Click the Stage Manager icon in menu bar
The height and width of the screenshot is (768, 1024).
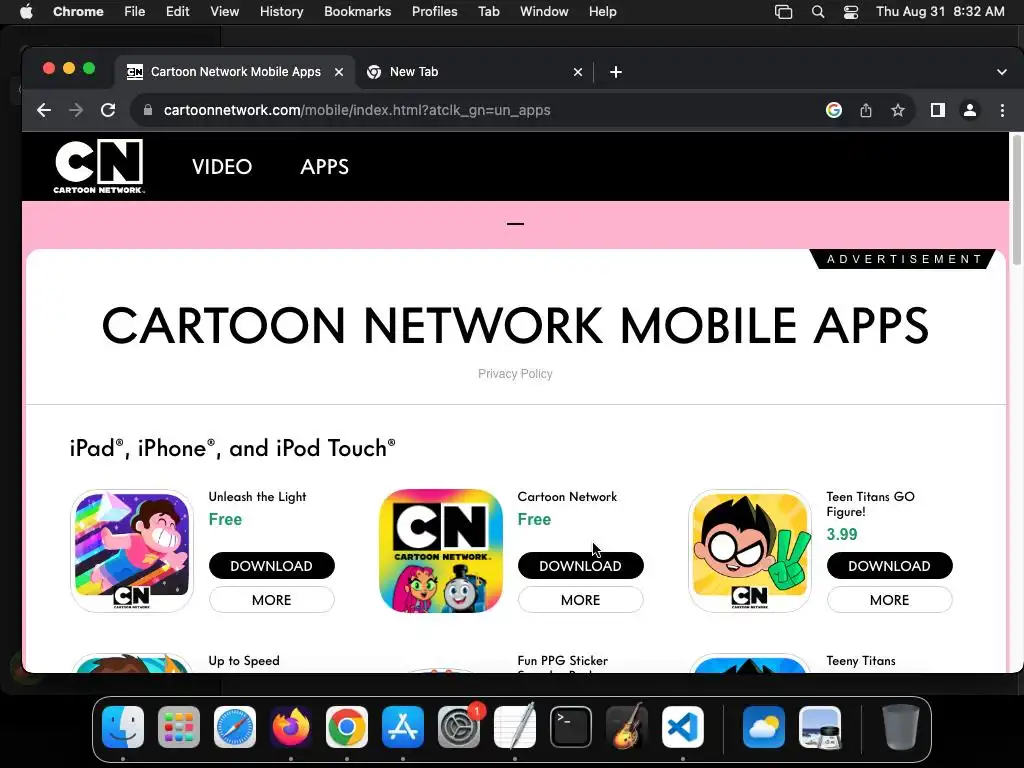click(783, 12)
